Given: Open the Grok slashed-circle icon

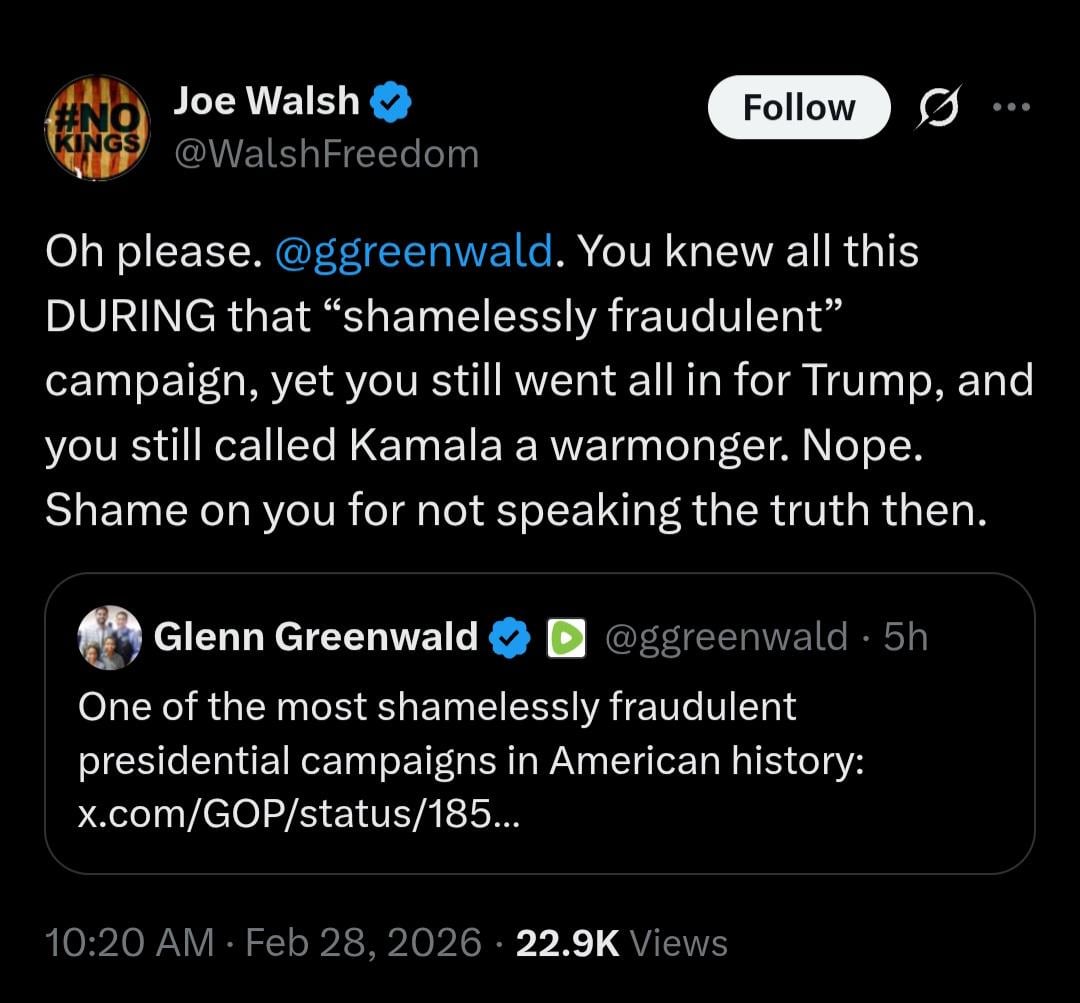Looking at the screenshot, I should tap(939, 107).
